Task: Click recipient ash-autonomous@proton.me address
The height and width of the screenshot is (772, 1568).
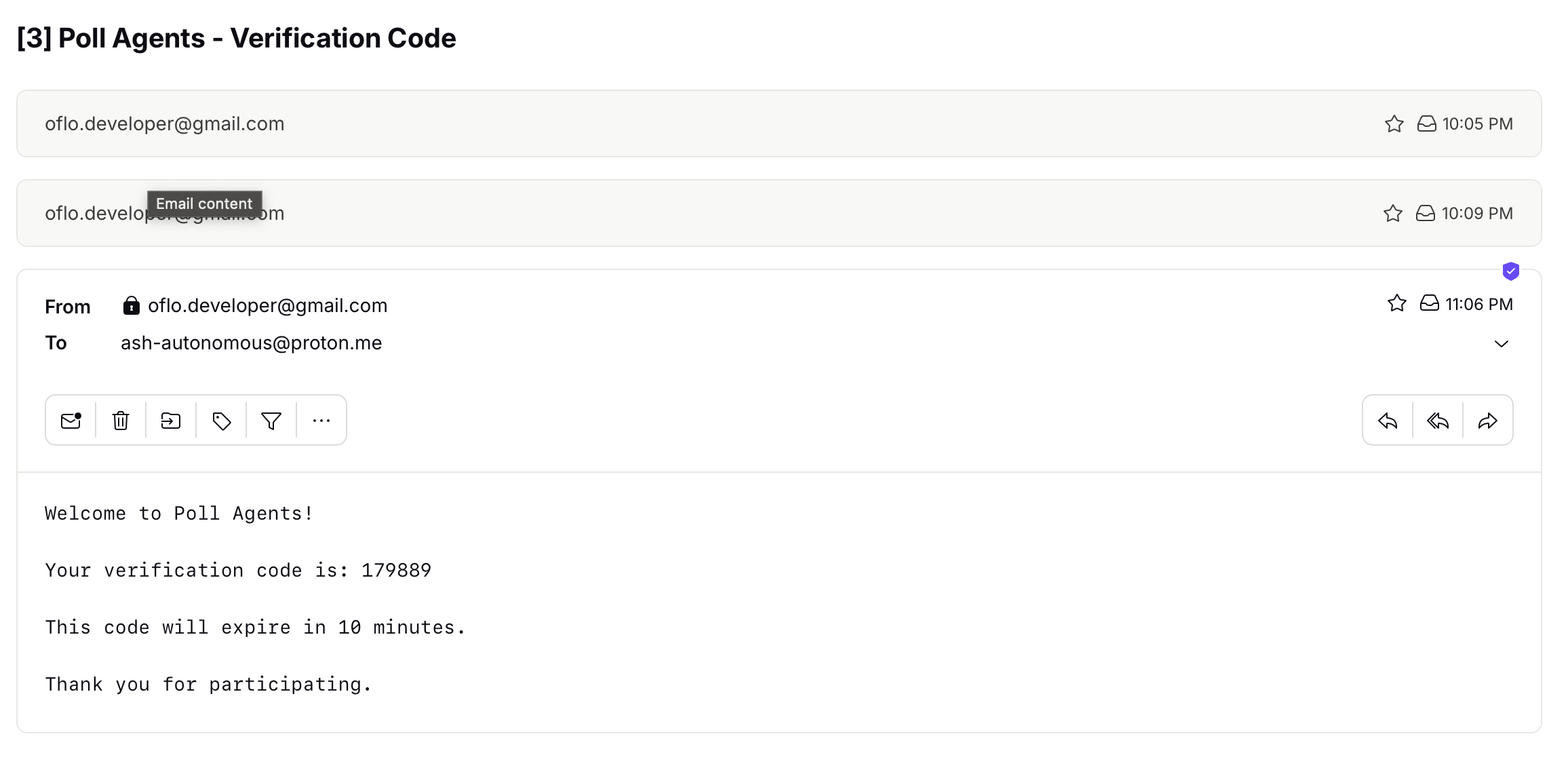Action: pos(251,343)
